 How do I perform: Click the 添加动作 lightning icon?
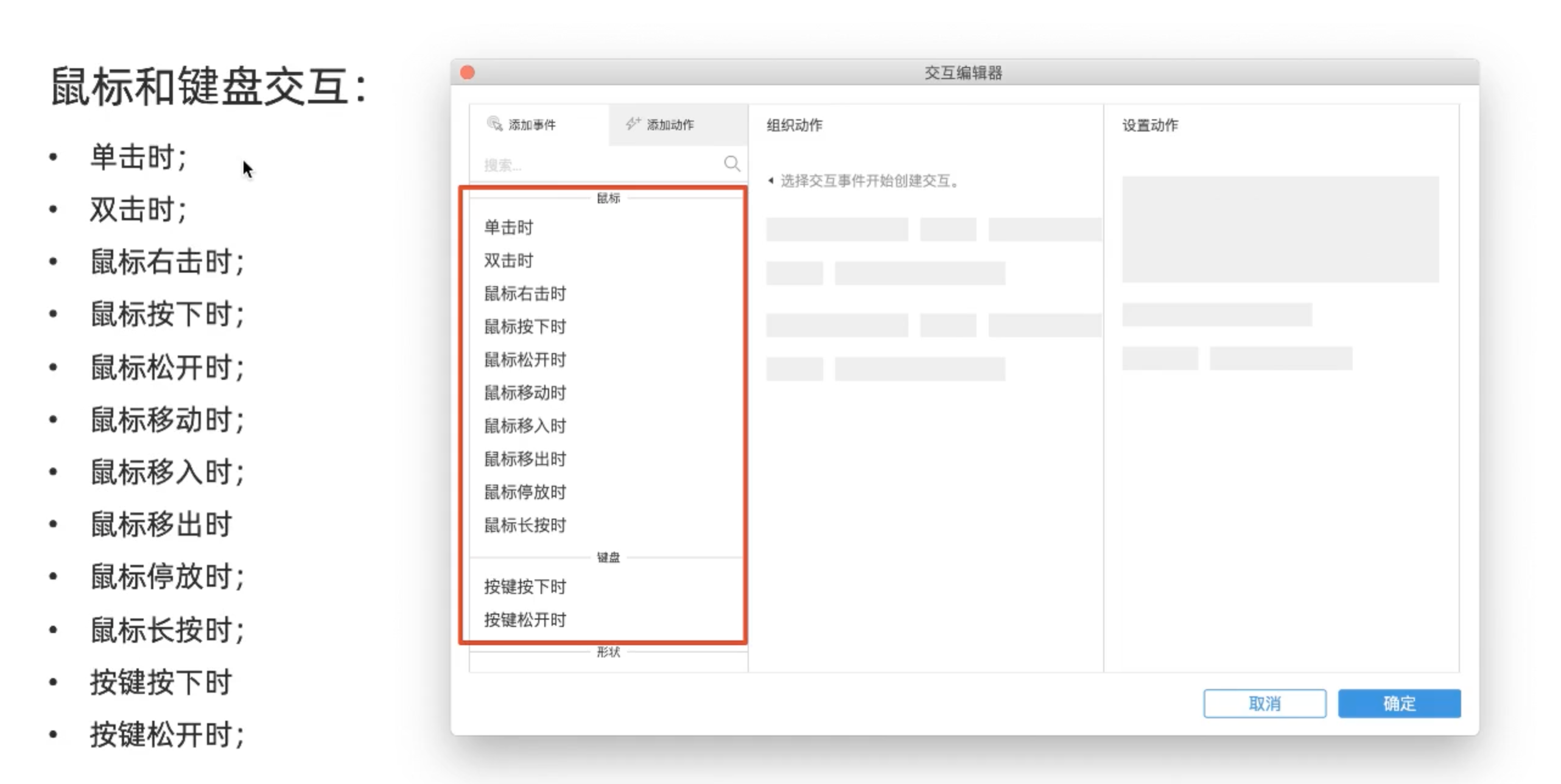click(633, 124)
